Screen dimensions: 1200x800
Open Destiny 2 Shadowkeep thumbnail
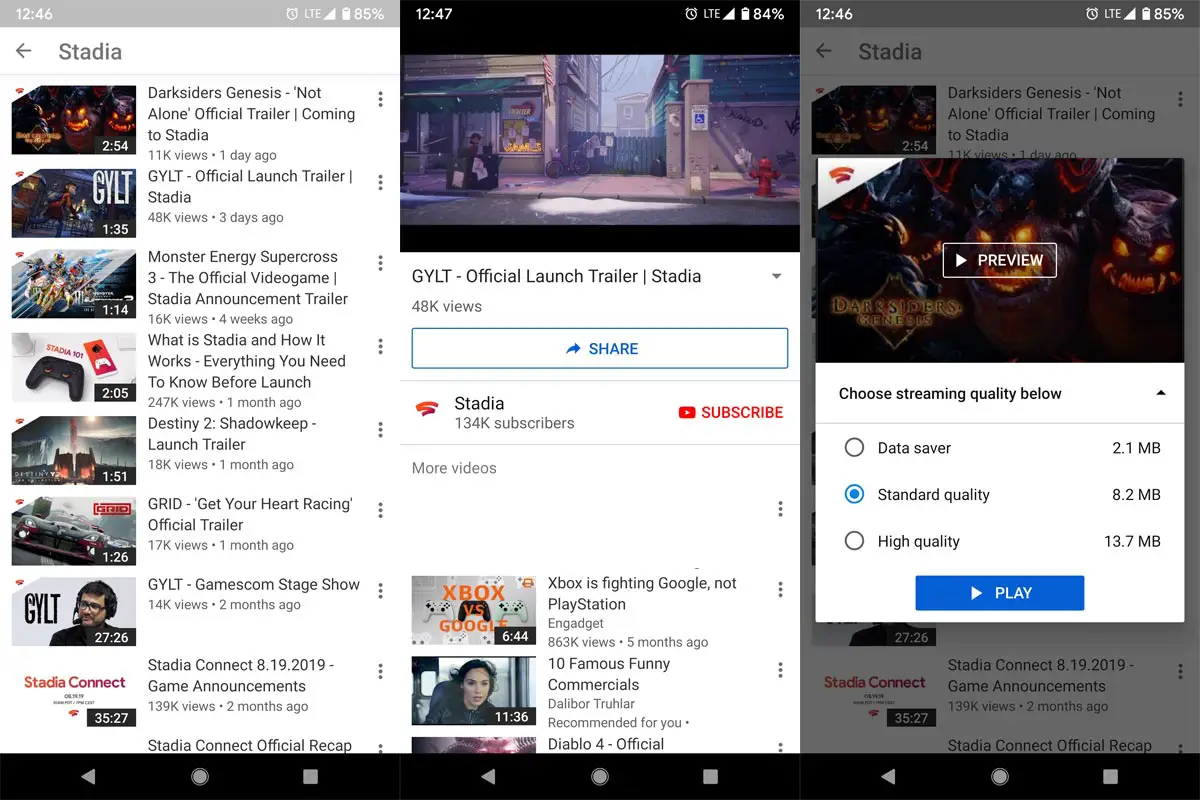74,451
